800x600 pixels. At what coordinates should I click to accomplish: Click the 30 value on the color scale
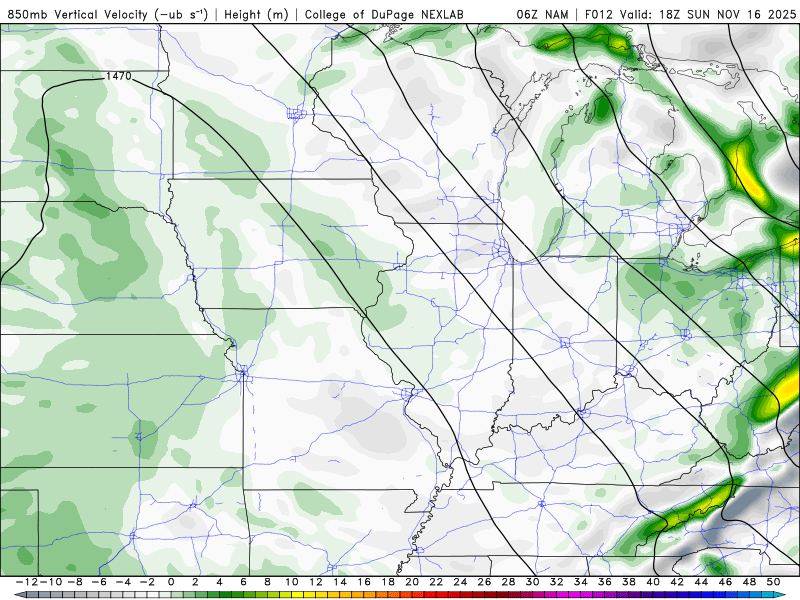533,582
